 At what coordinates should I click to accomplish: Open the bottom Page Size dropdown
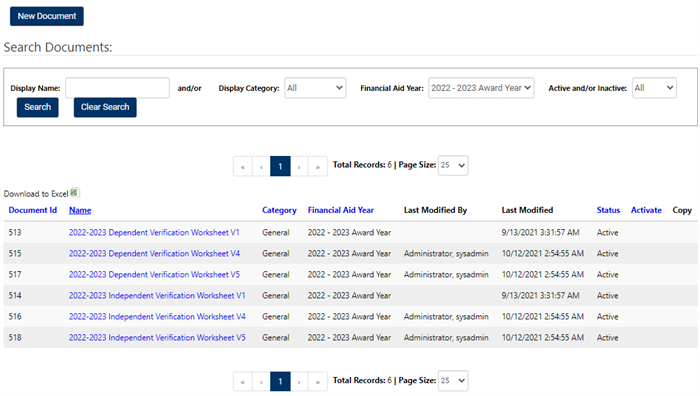click(453, 381)
